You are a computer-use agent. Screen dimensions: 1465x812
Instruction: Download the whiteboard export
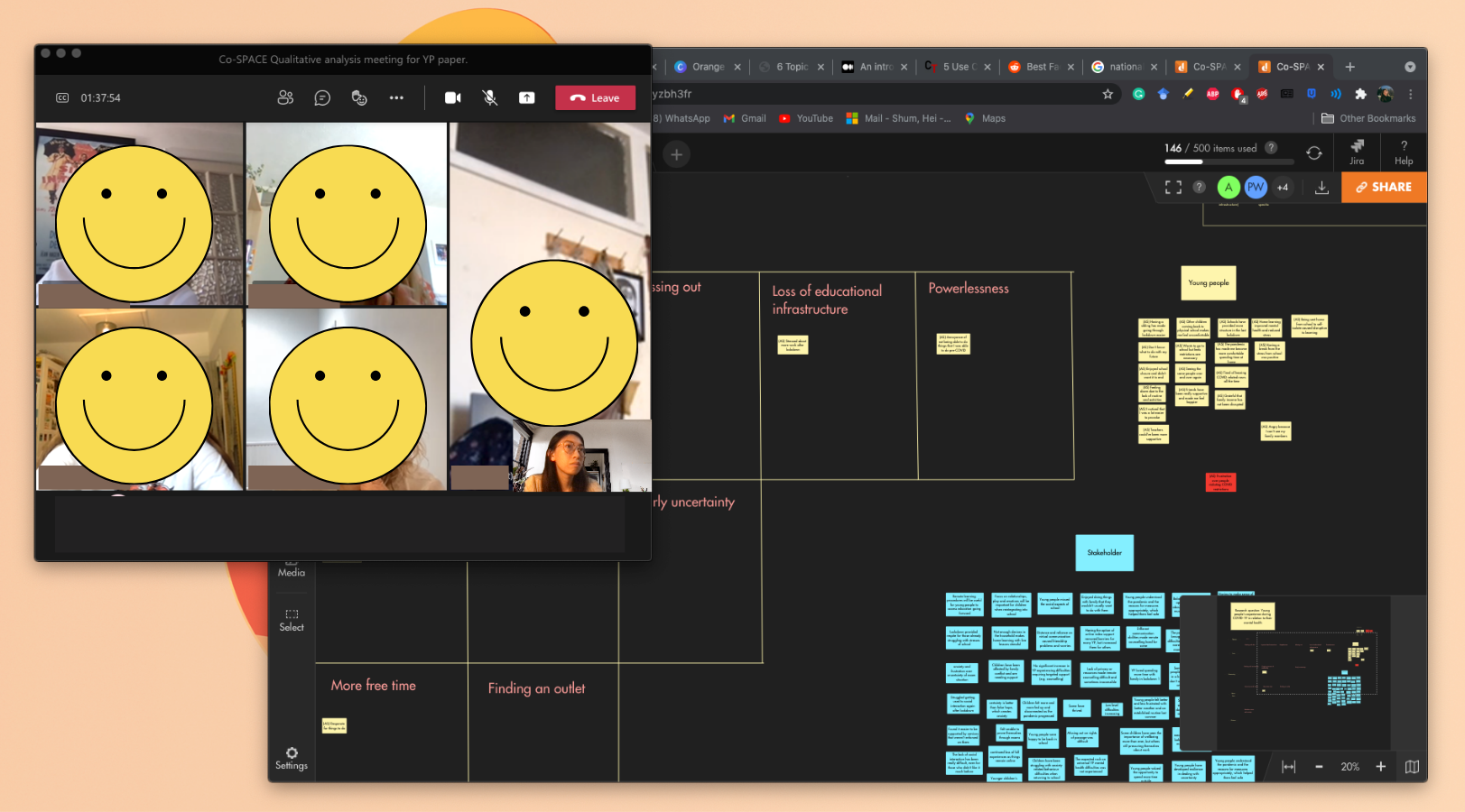point(1321,187)
